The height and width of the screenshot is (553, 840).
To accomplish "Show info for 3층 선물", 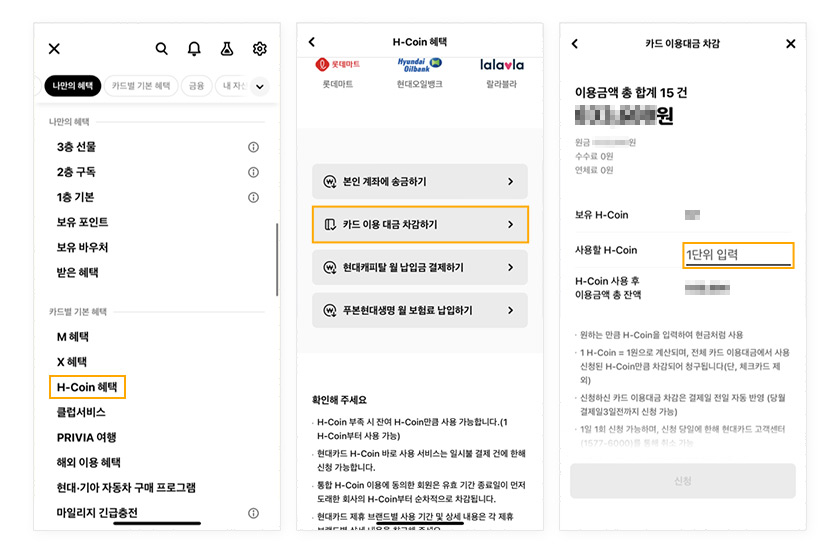I will [x=253, y=147].
